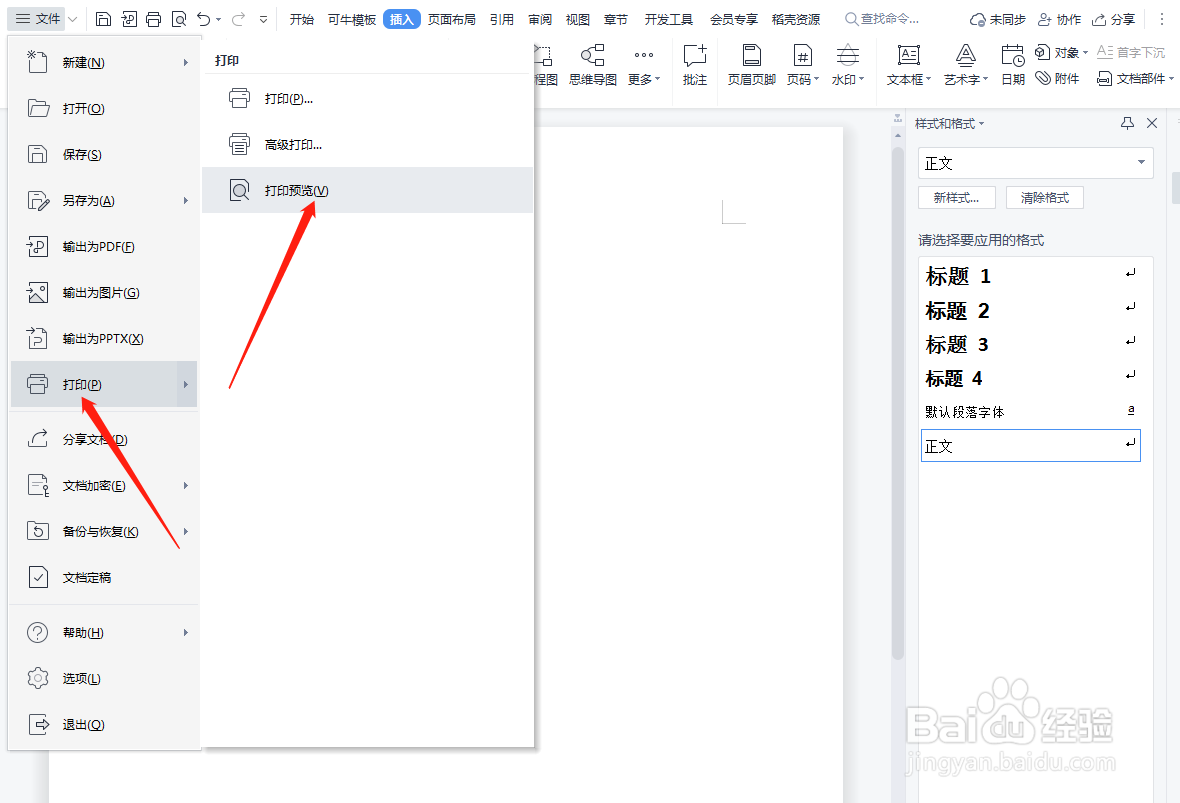Choose 打印(P)... in the print submenu

pyautogui.click(x=367, y=99)
